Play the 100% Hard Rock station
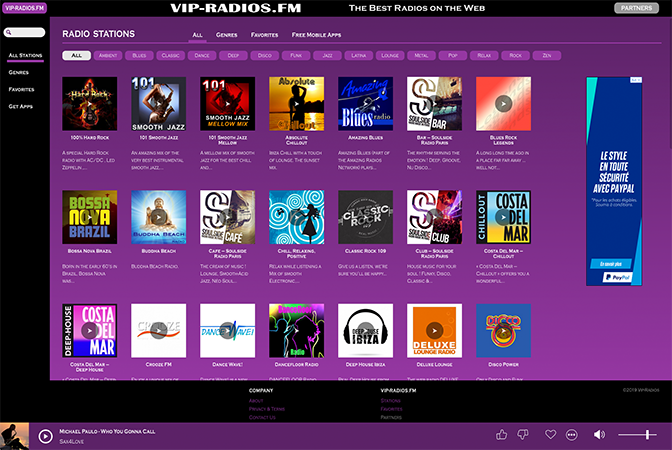The width and height of the screenshot is (672, 450). 90,104
